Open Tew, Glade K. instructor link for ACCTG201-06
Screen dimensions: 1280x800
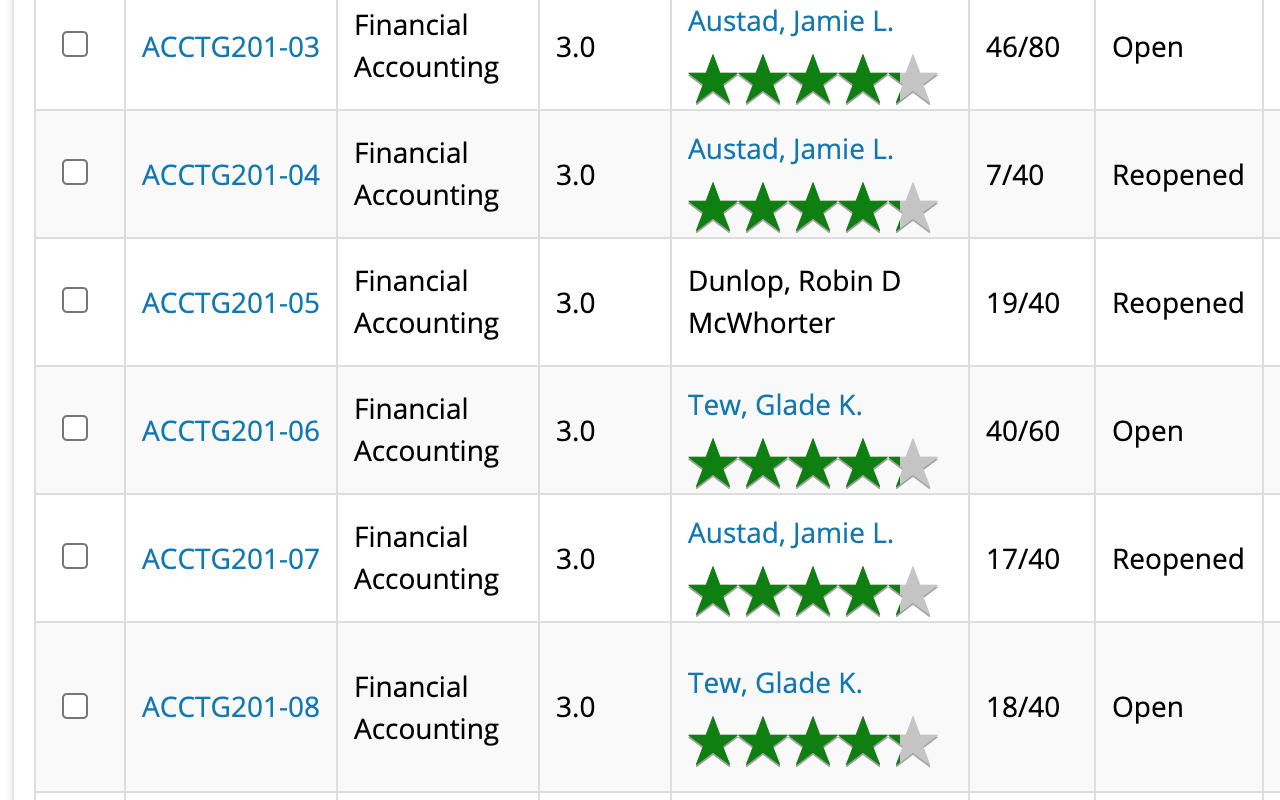(775, 405)
